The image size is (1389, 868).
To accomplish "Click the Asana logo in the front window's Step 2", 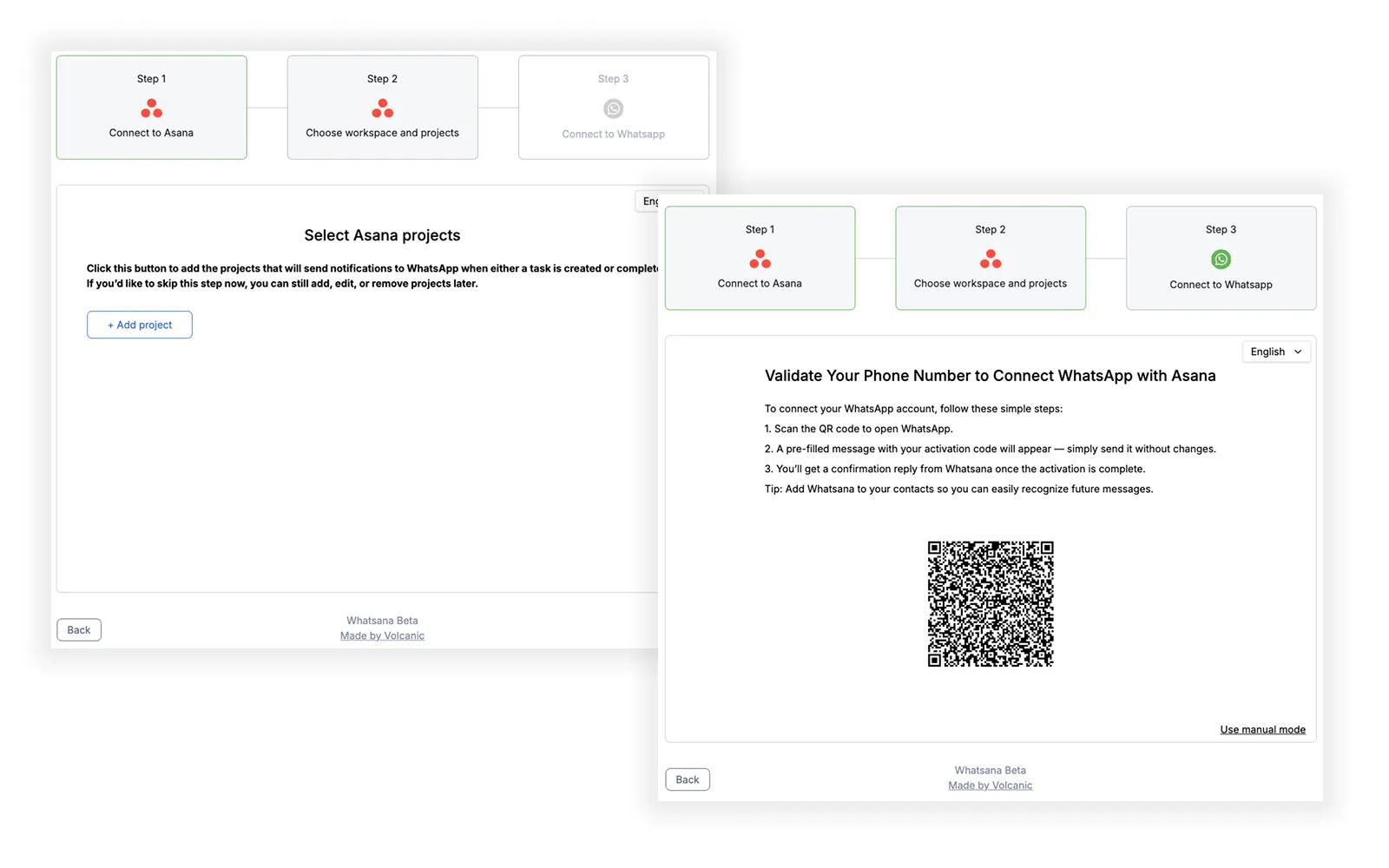I will pos(990,259).
